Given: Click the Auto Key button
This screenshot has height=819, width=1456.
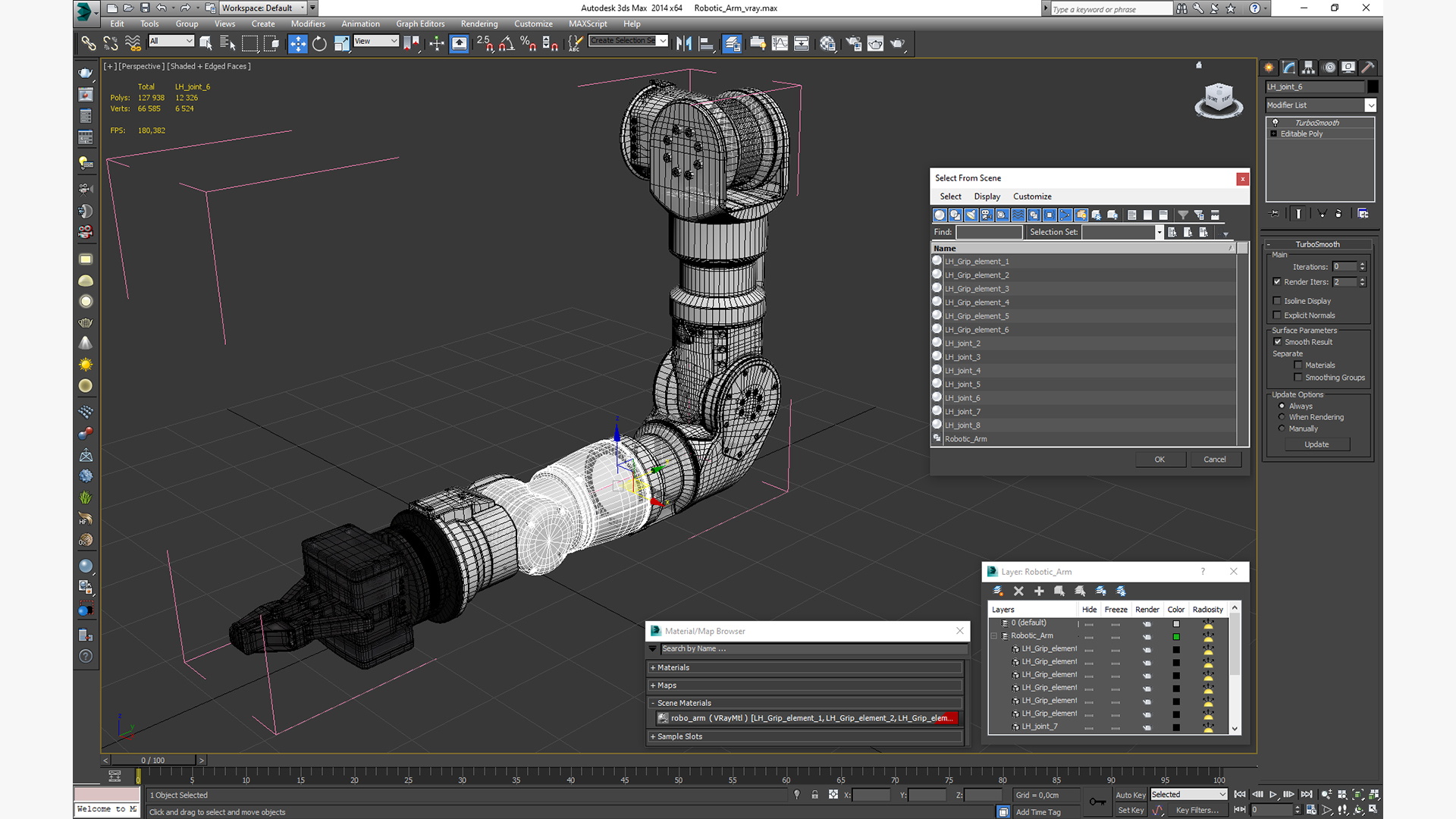Looking at the screenshot, I should pyautogui.click(x=1130, y=795).
